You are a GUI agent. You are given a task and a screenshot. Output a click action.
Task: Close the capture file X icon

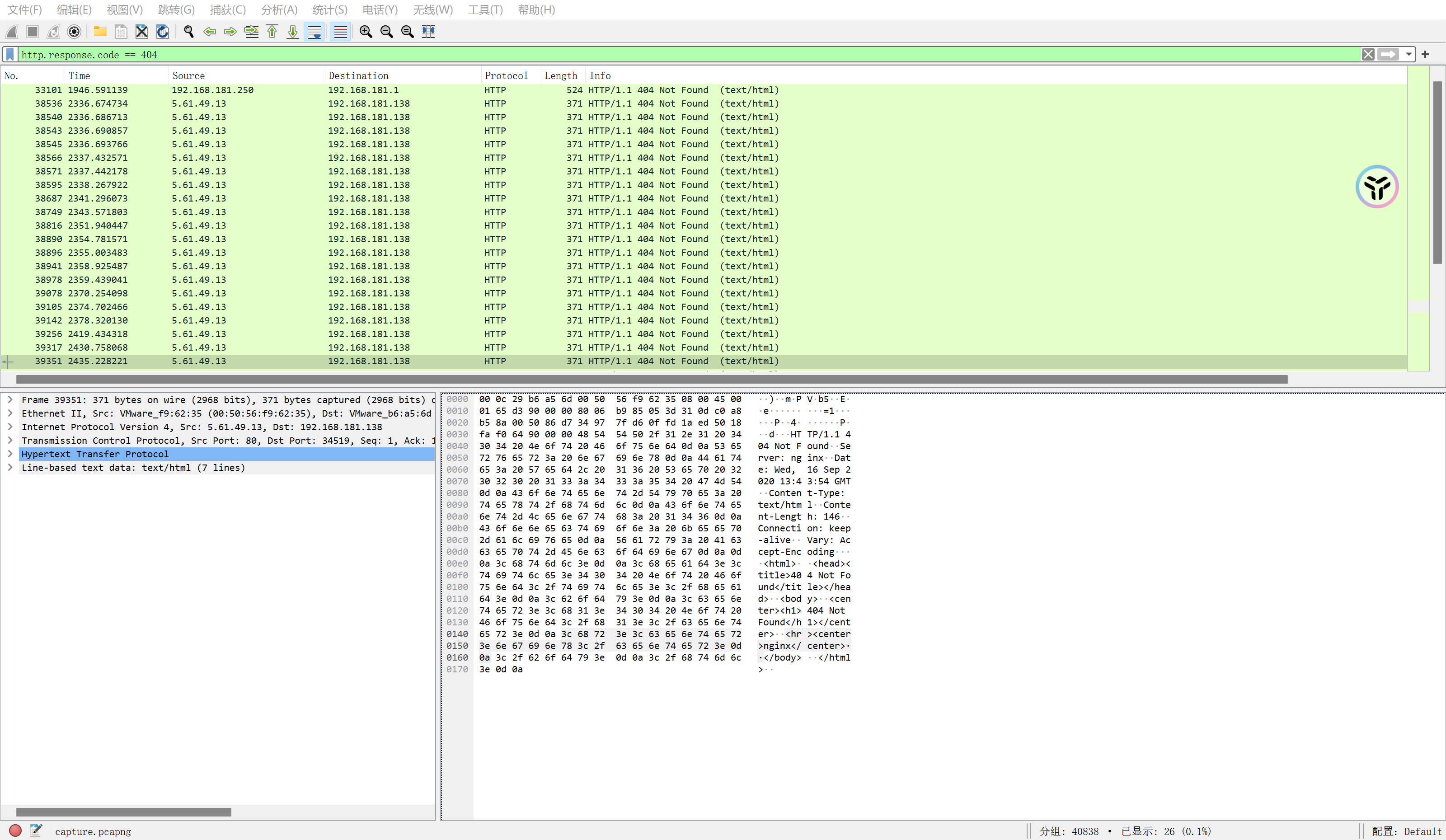pyautogui.click(x=142, y=32)
